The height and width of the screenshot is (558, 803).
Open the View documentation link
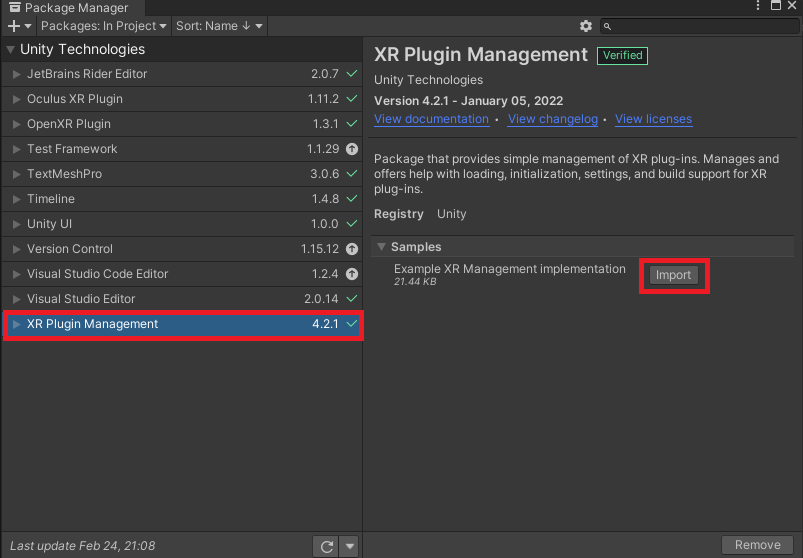pyautogui.click(x=431, y=119)
